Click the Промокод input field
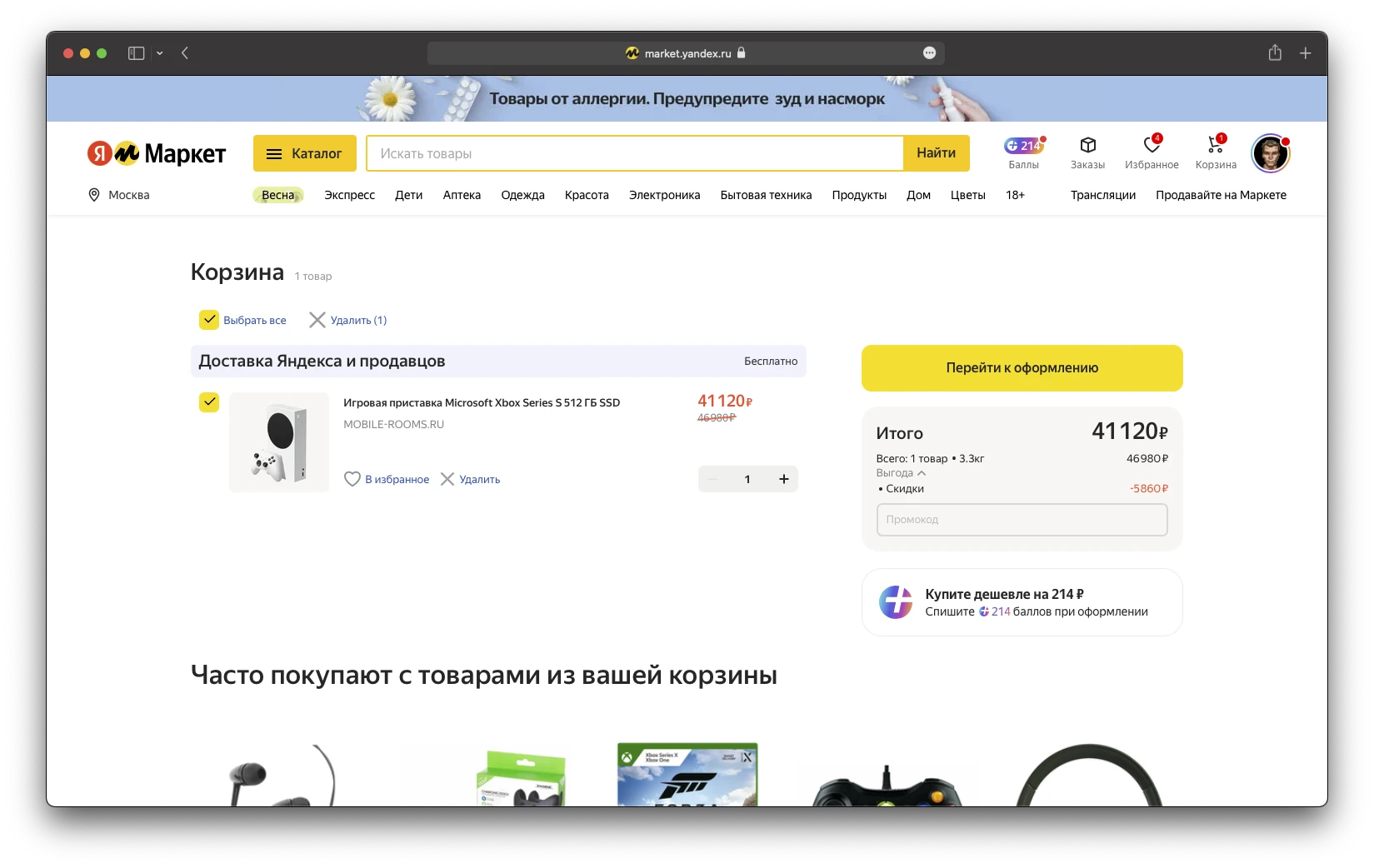This screenshot has height=868, width=1374. coord(1022,520)
